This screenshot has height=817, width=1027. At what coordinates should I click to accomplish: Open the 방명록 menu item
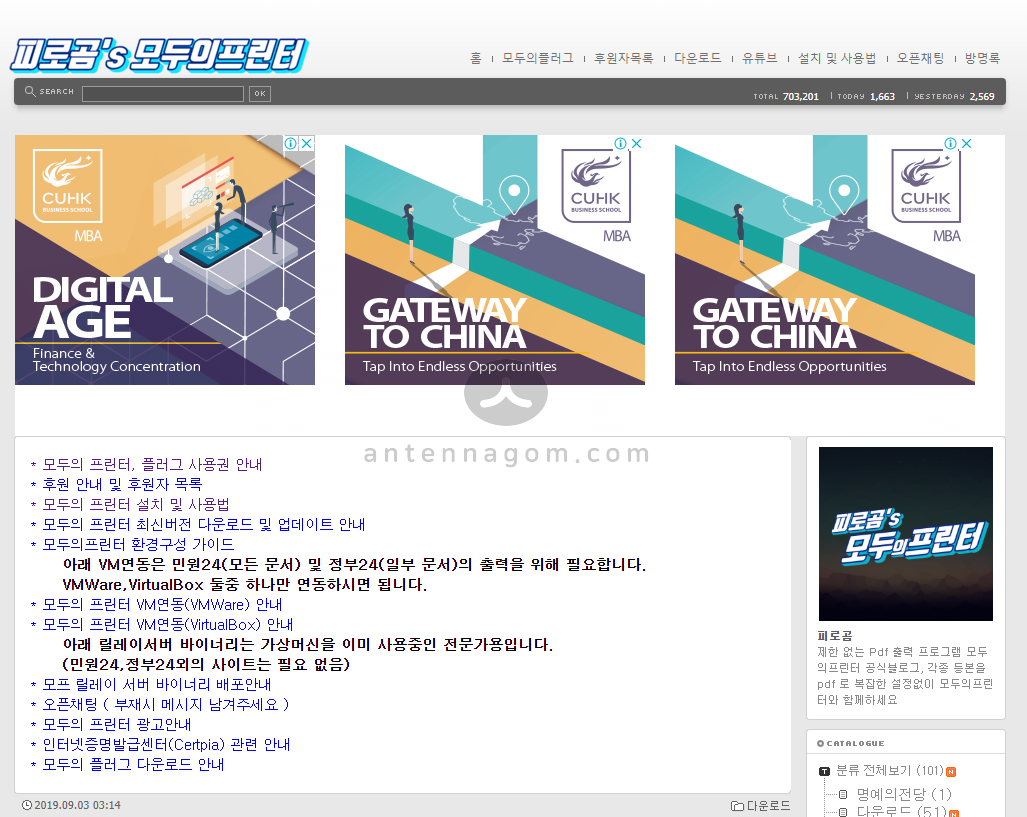point(982,58)
